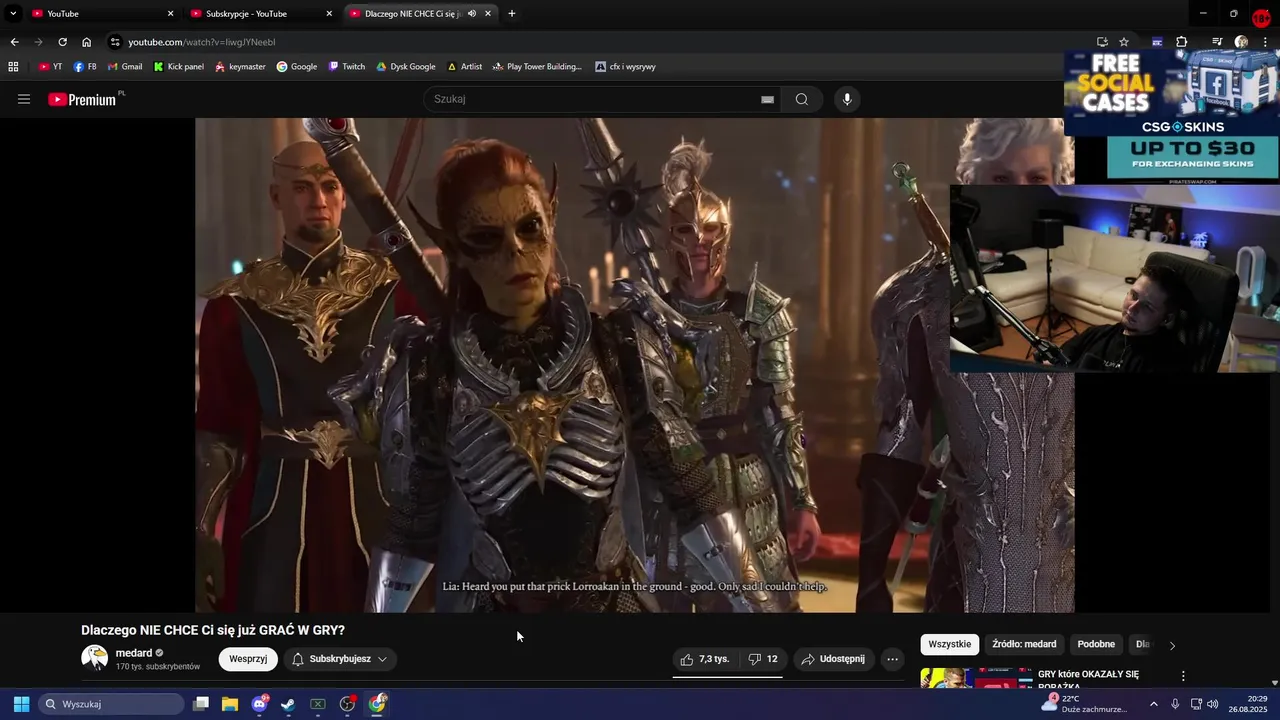Open Task View on taskbar
This screenshot has height=720, width=1280.
click(201, 704)
